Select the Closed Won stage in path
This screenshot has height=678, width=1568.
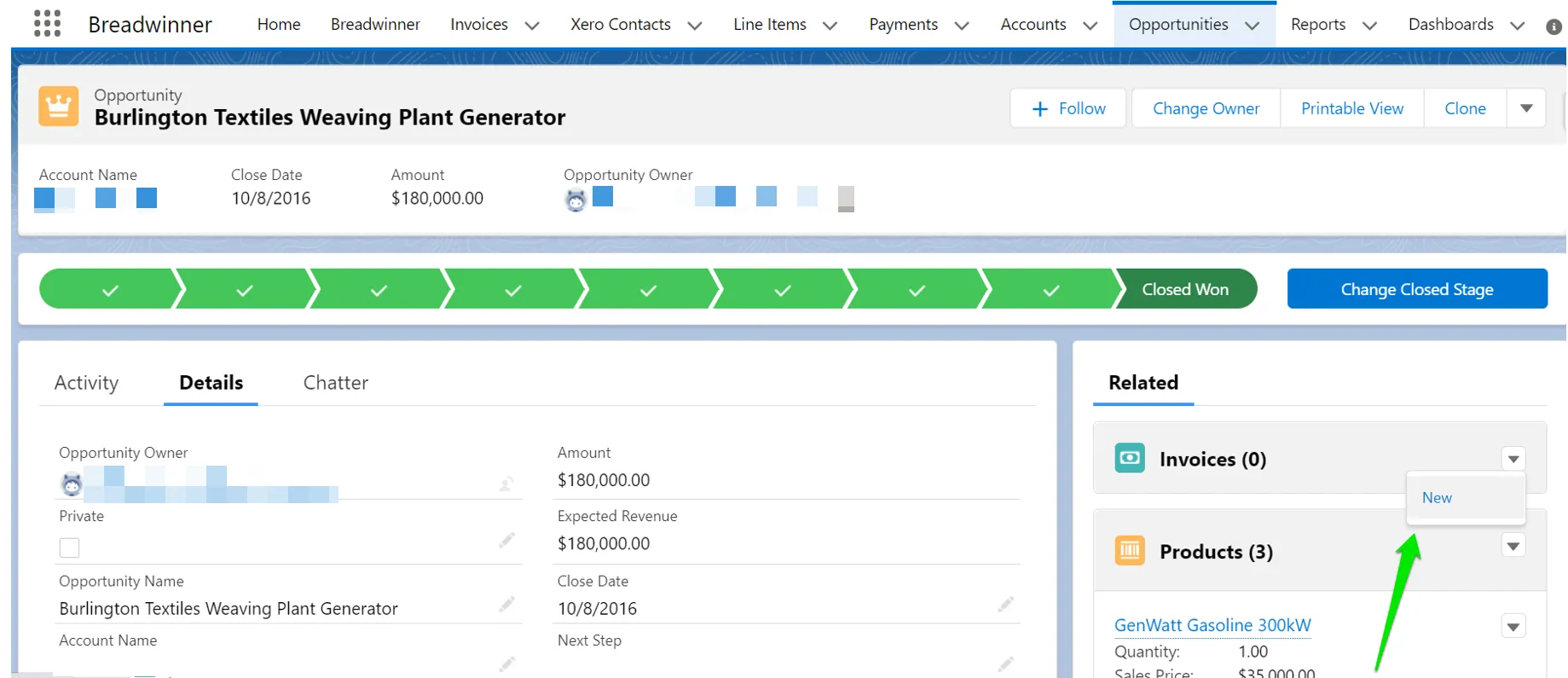[x=1185, y=289]
